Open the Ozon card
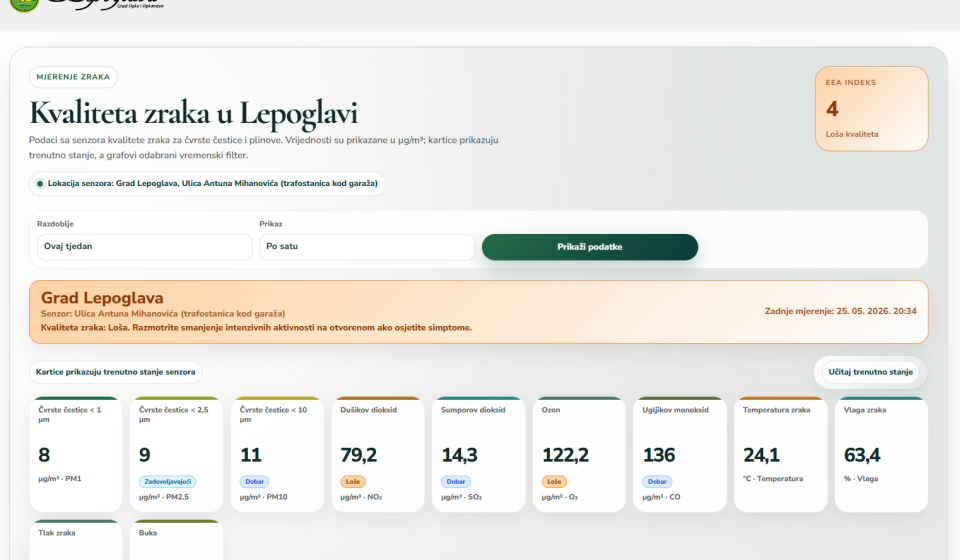Screen dimensions: 960x560 pos(579,454)
